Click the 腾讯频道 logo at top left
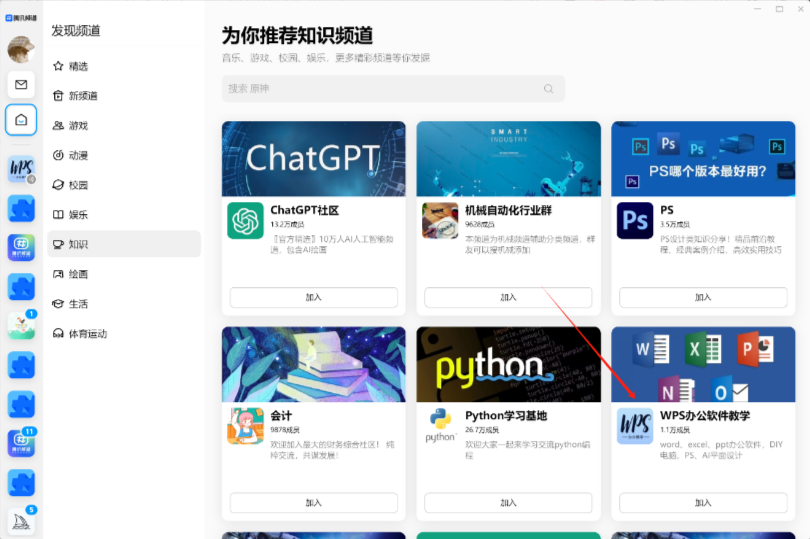 tap(21, 18)
